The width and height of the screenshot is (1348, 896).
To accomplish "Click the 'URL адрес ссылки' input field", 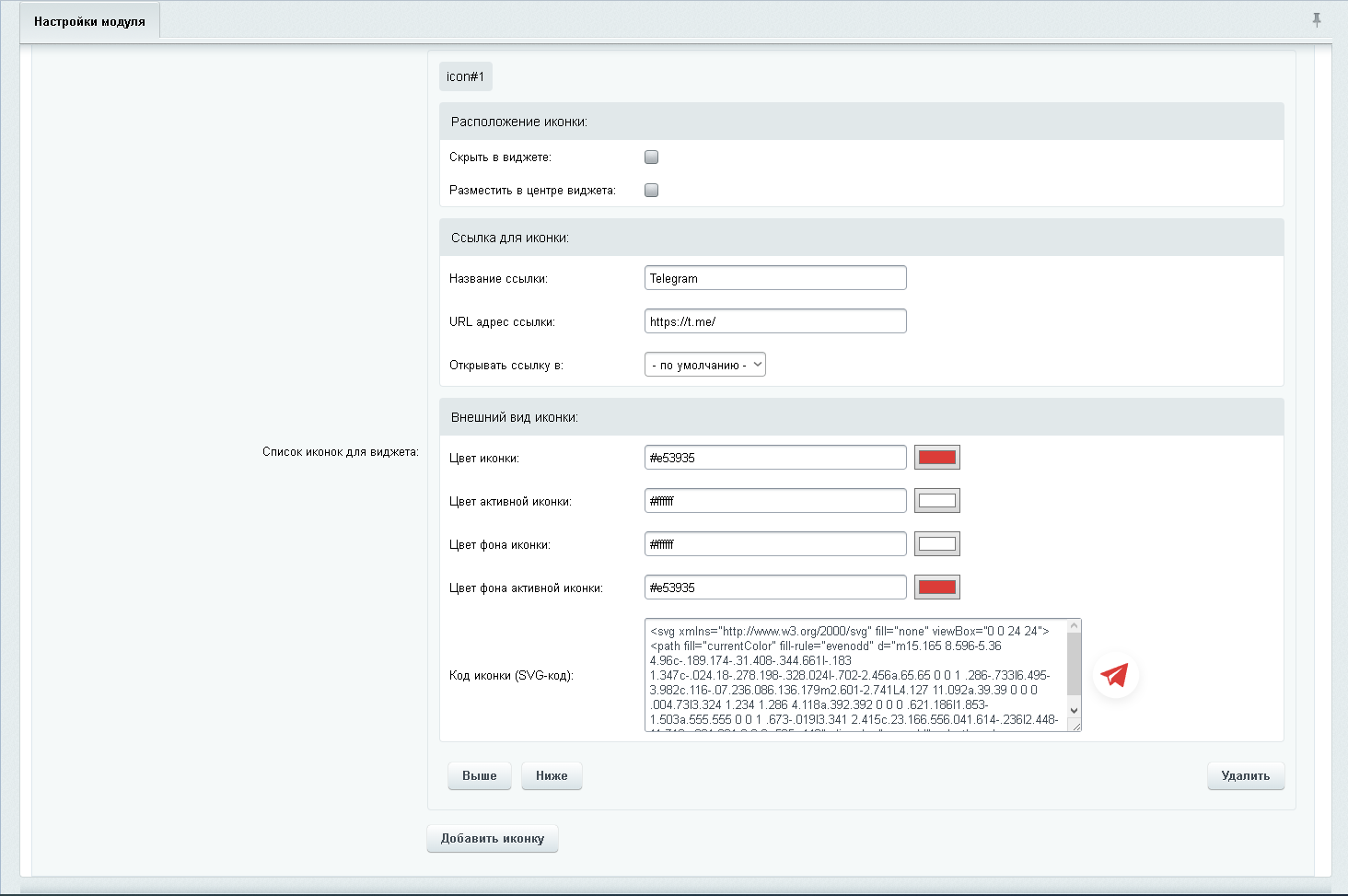I will pos(774,321).
